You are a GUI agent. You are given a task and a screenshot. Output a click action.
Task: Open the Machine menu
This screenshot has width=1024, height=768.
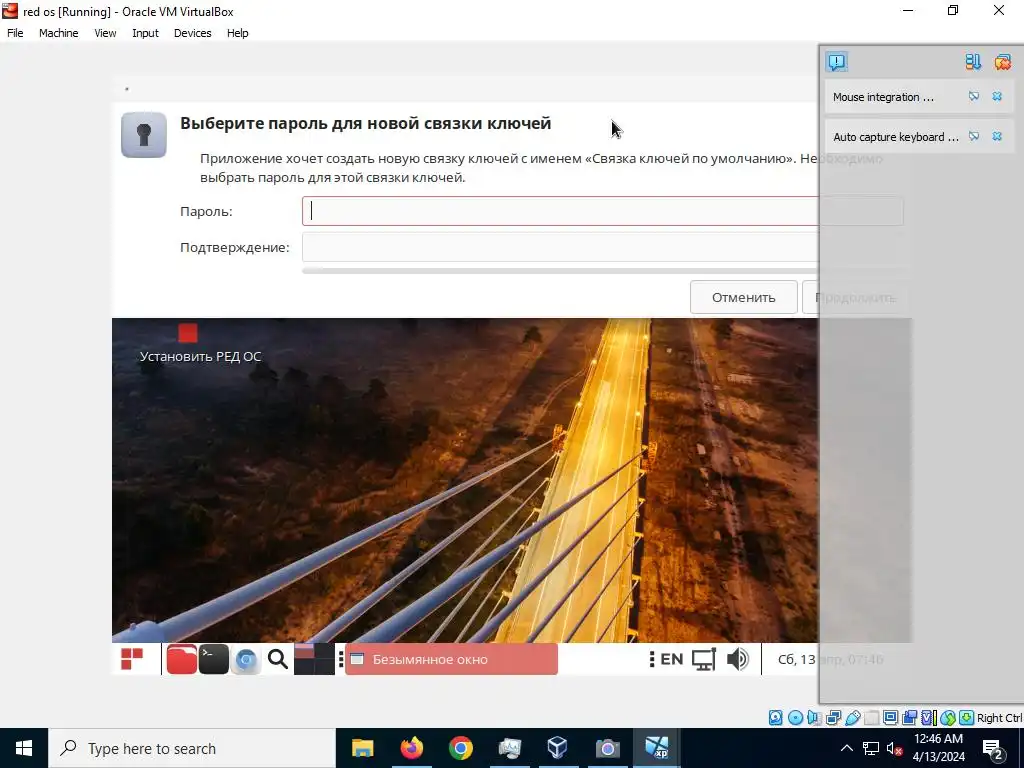click(x=58, y=33)
